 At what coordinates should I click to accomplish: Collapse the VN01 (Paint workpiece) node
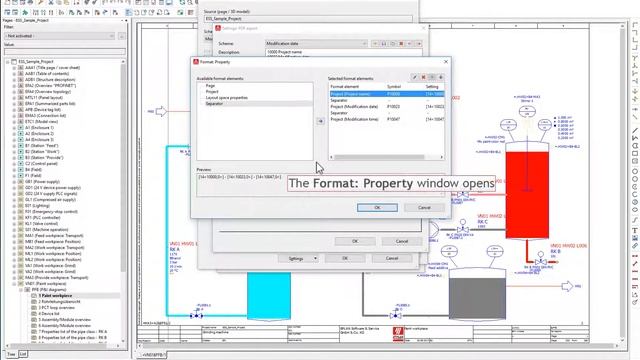click(x=14, y=284)
